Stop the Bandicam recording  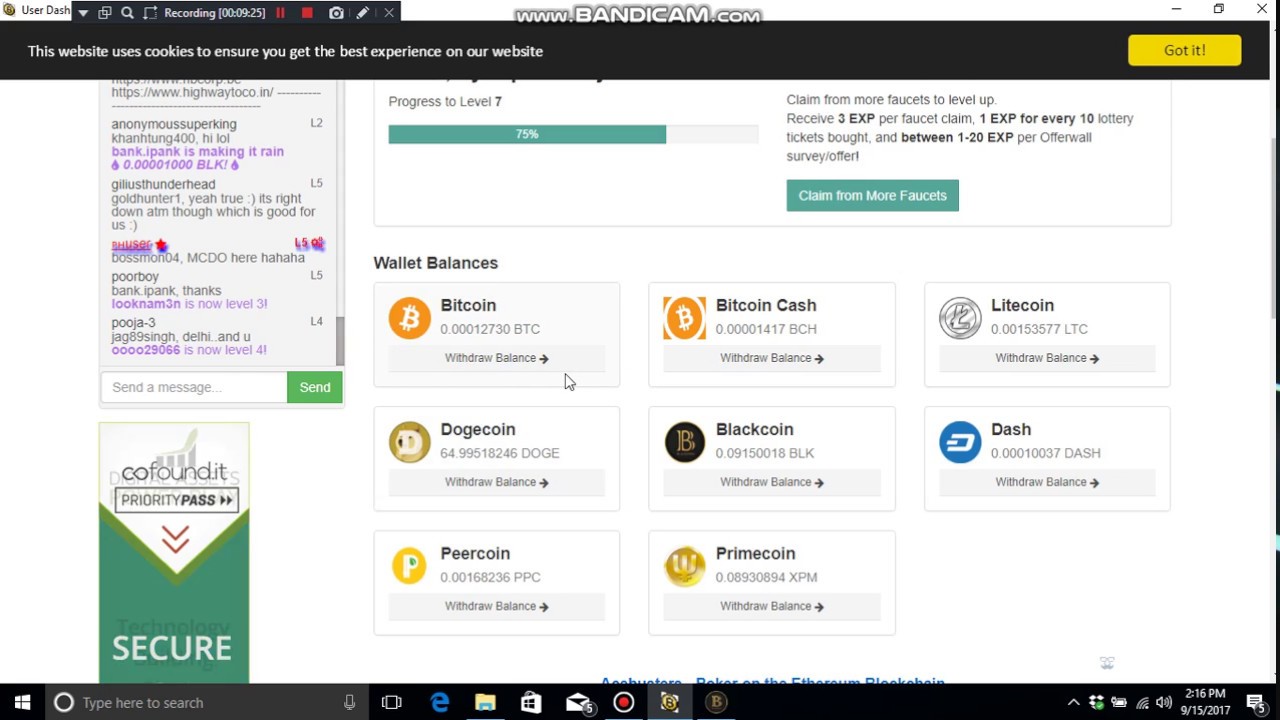[x=307, y=13]
